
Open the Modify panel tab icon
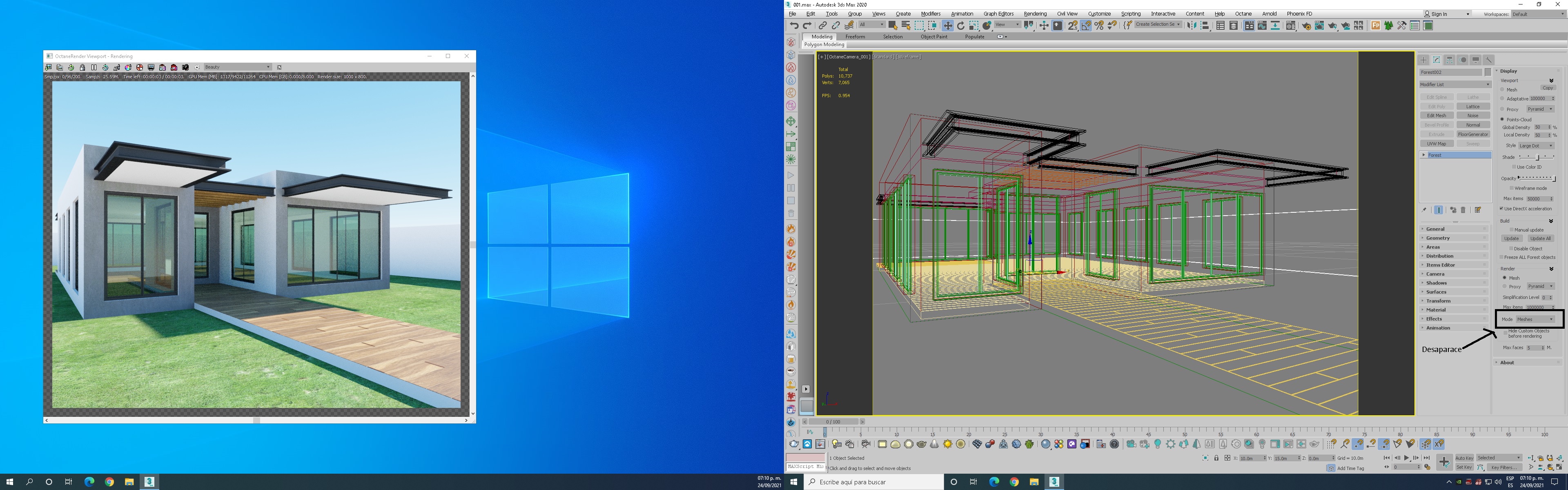click(1437, 60)
